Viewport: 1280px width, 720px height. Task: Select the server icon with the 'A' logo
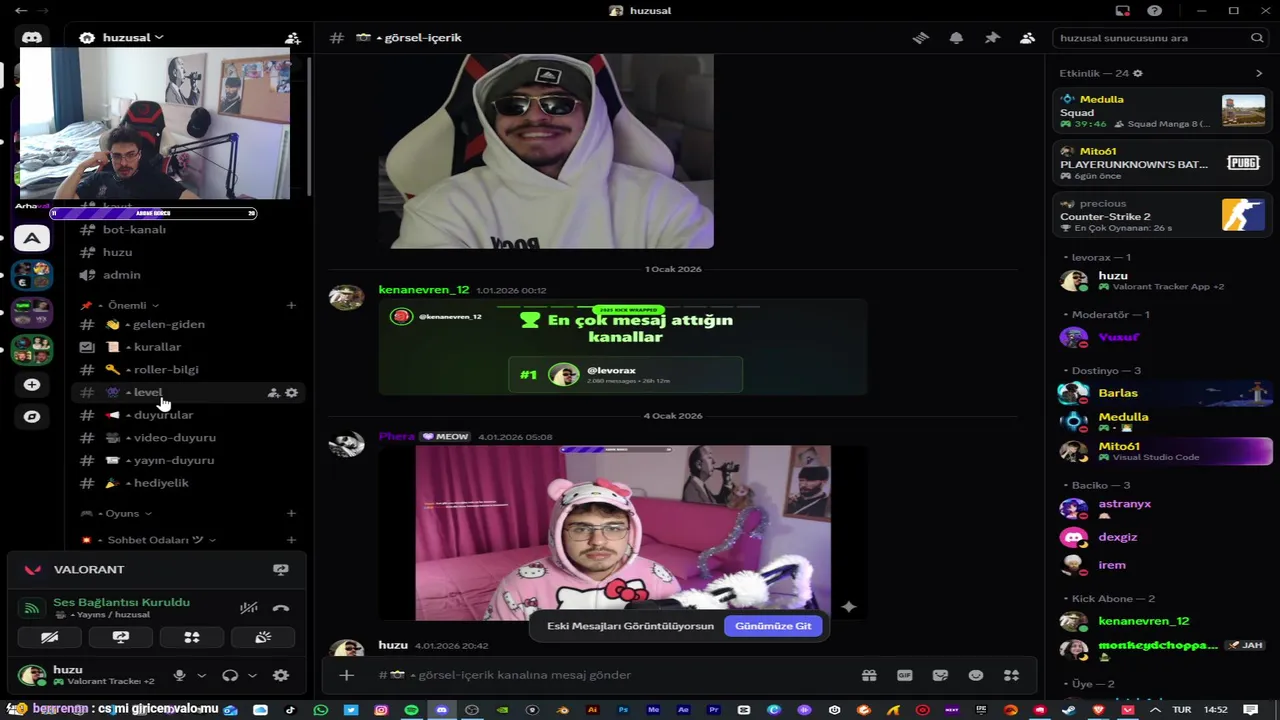[x=32, y=238]
